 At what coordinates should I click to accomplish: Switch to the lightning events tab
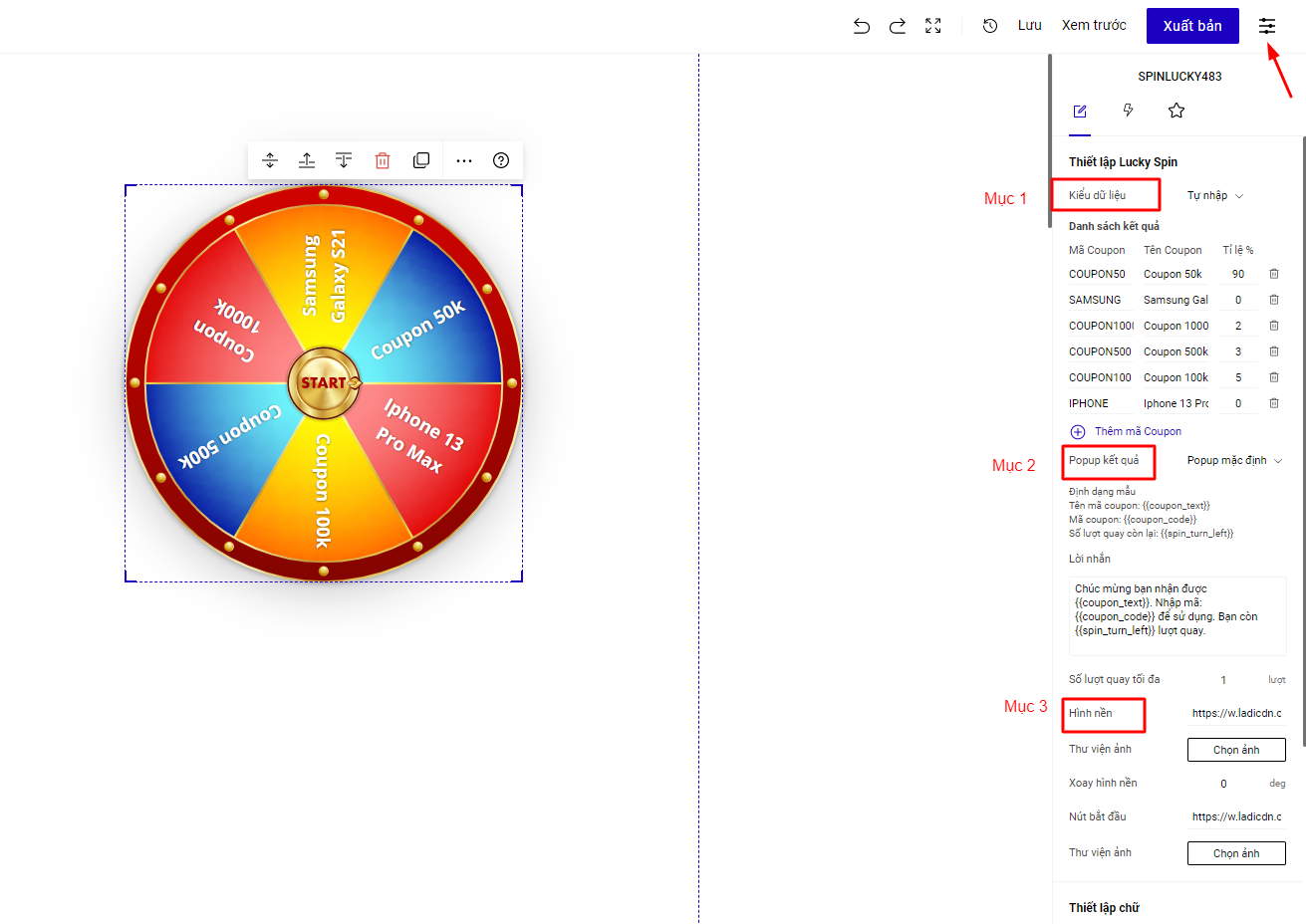(x=1128, y=111)
